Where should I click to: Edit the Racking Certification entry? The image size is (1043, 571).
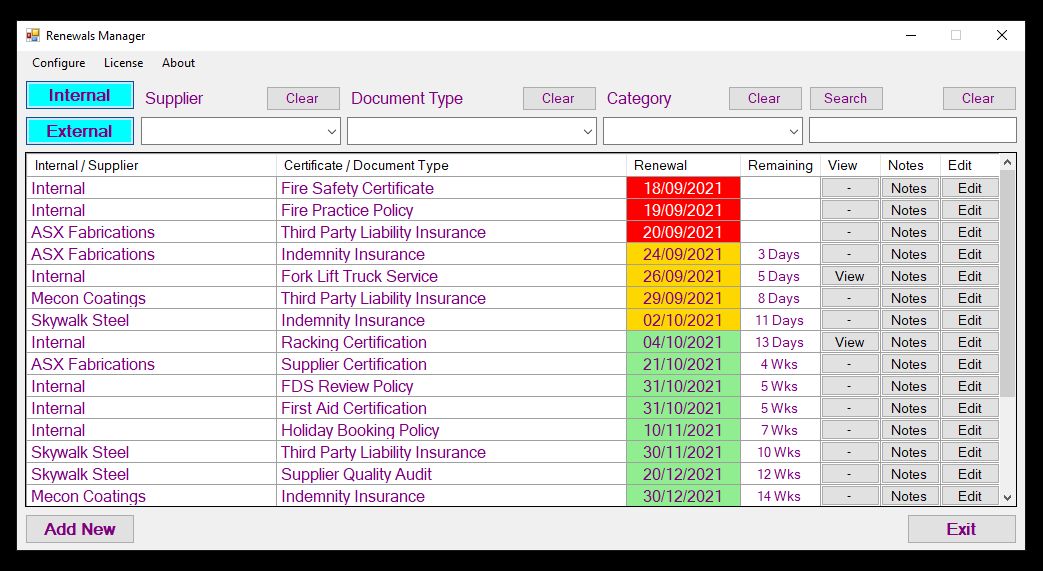[x=969, y=342]
